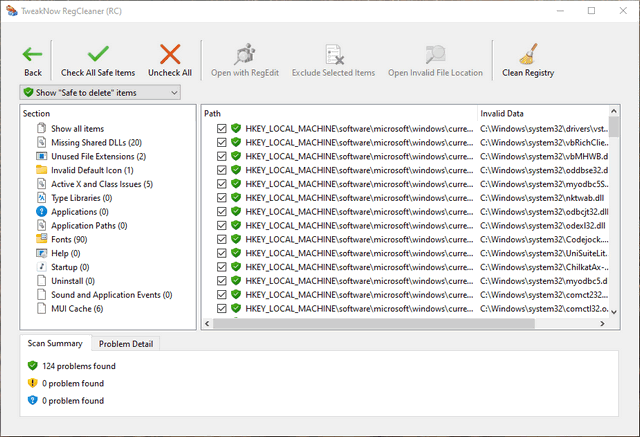Click the Uncheck All red X icon
The image size is (640, 437).
pyautogui.click(x=170, y=55)
